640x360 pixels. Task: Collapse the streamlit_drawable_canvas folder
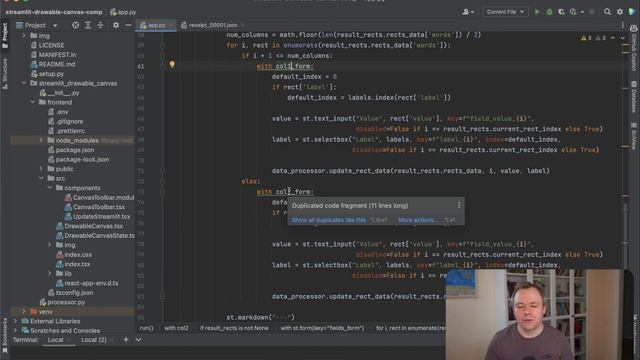click(x=24, y=83)
